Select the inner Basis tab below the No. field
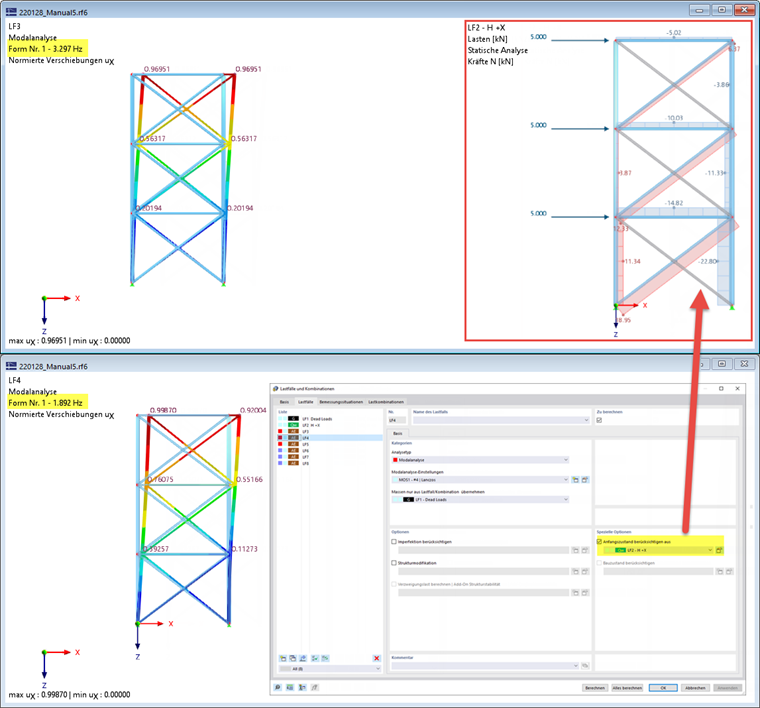The height and width of the screenshot is (708, 760). coord(397,433)
